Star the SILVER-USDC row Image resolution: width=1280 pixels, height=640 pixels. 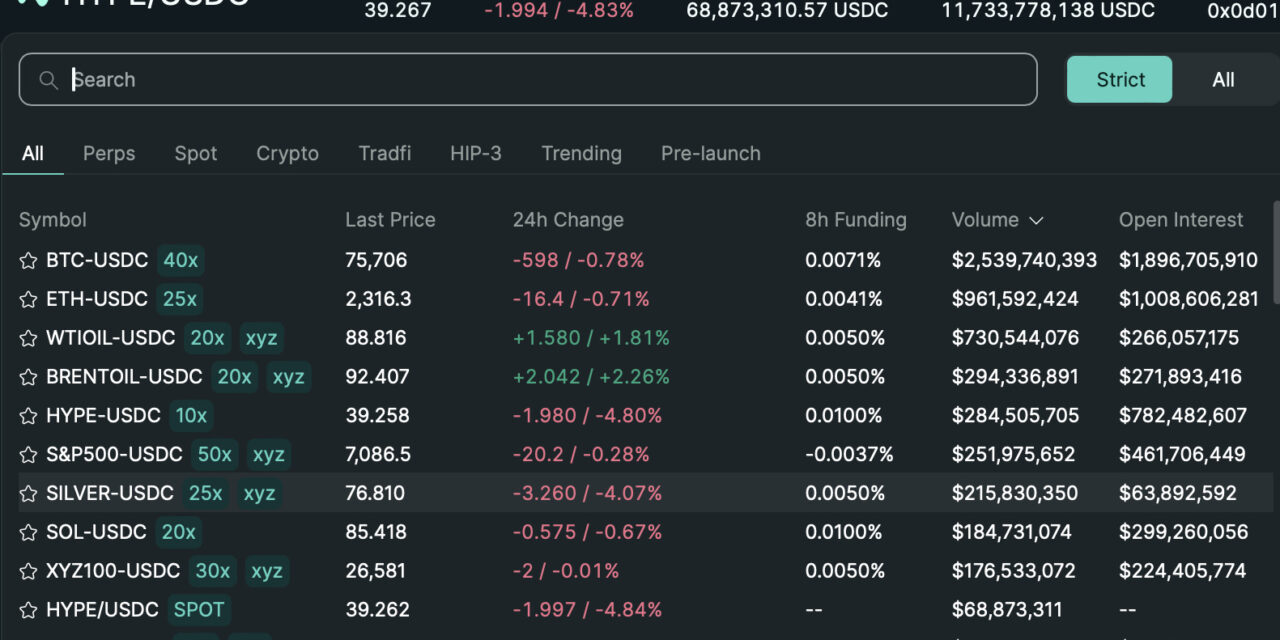coord(27,493)
